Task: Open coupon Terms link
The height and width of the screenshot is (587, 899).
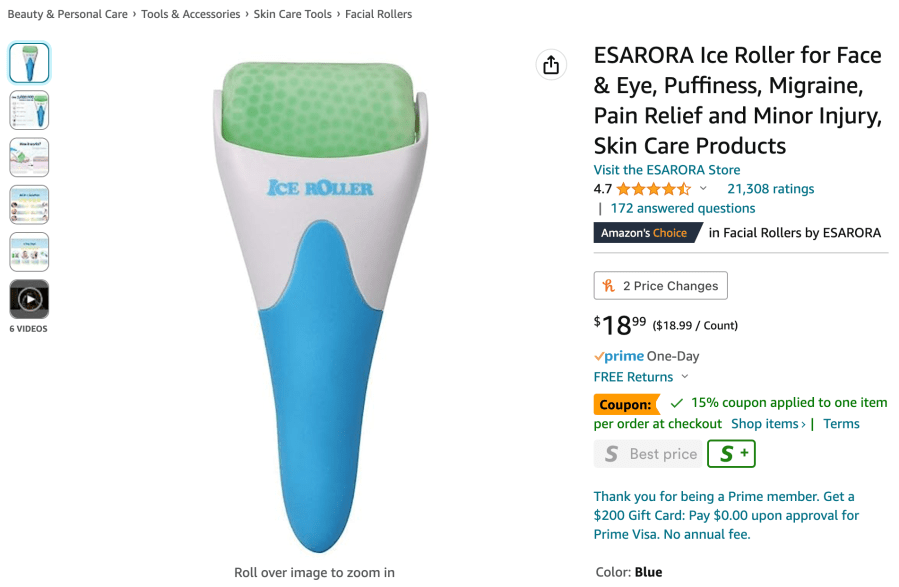Action: [841, 424]
